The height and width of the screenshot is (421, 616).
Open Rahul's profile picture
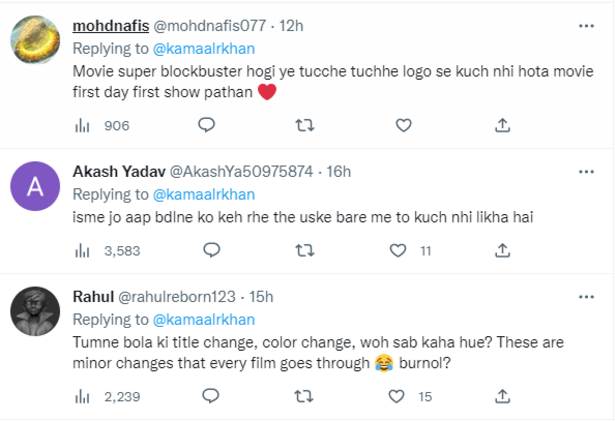click(35, 311)
